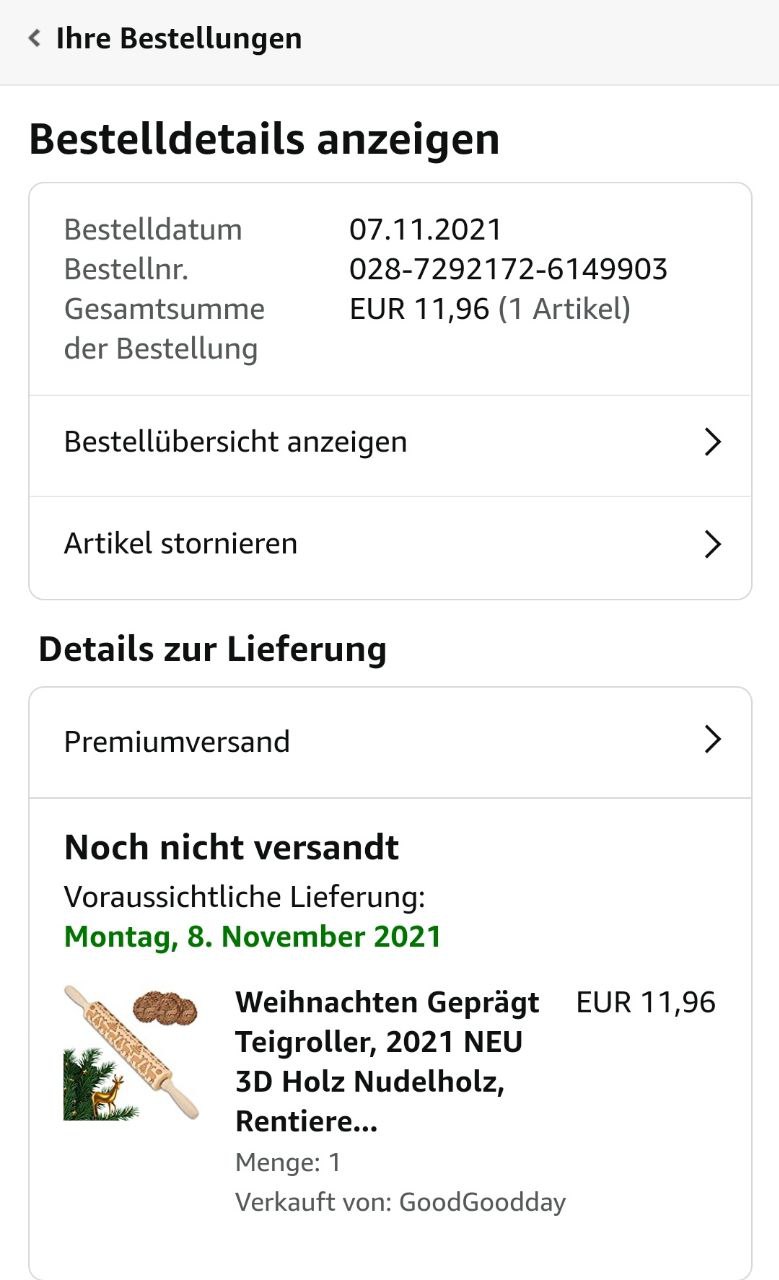Viewport: 779px width, 1280px height.
Task: Click the Menge: 1 quantity text
Action: pos(288,1162)
